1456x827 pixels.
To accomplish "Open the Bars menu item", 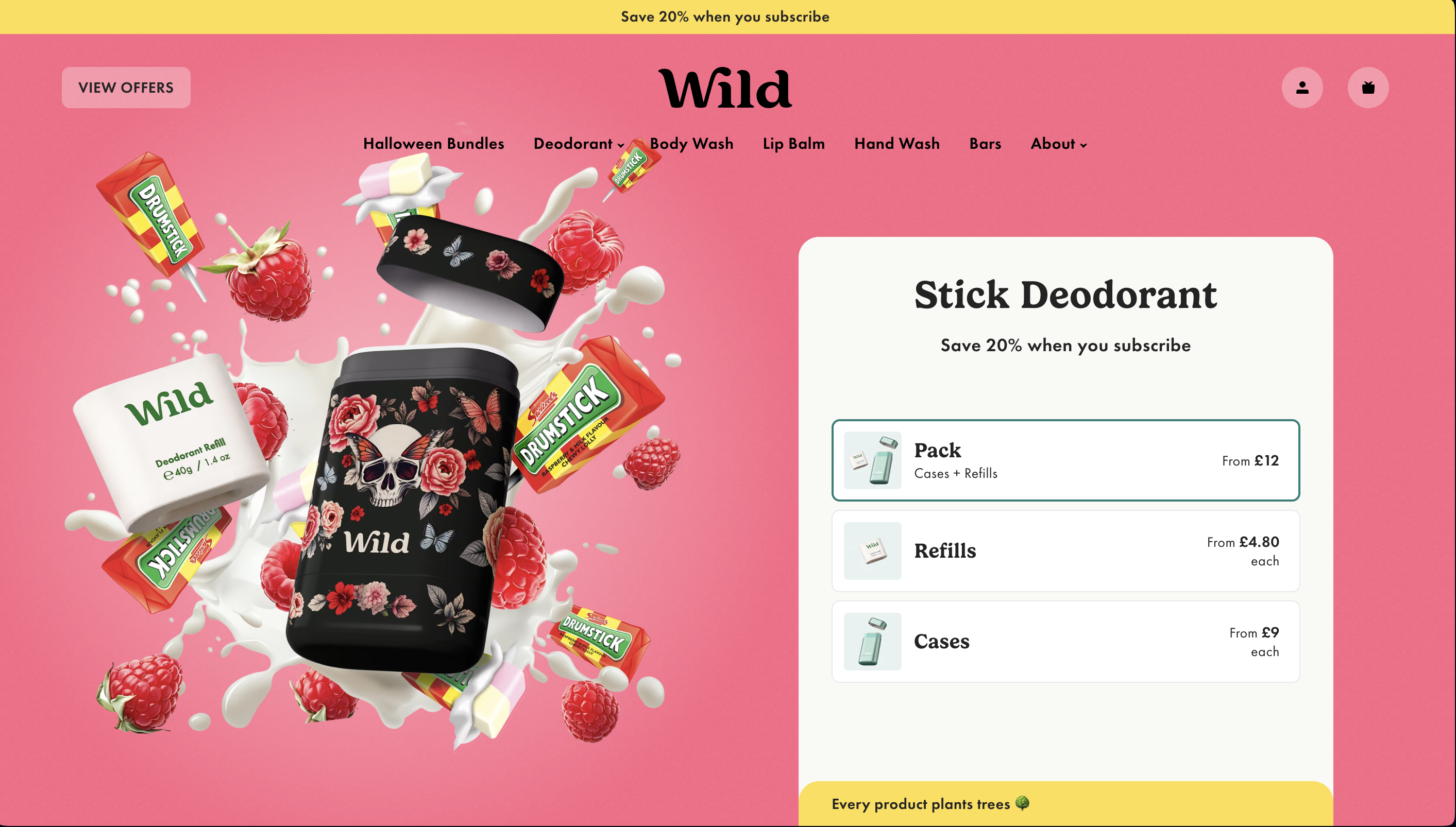I will point(985,144).
